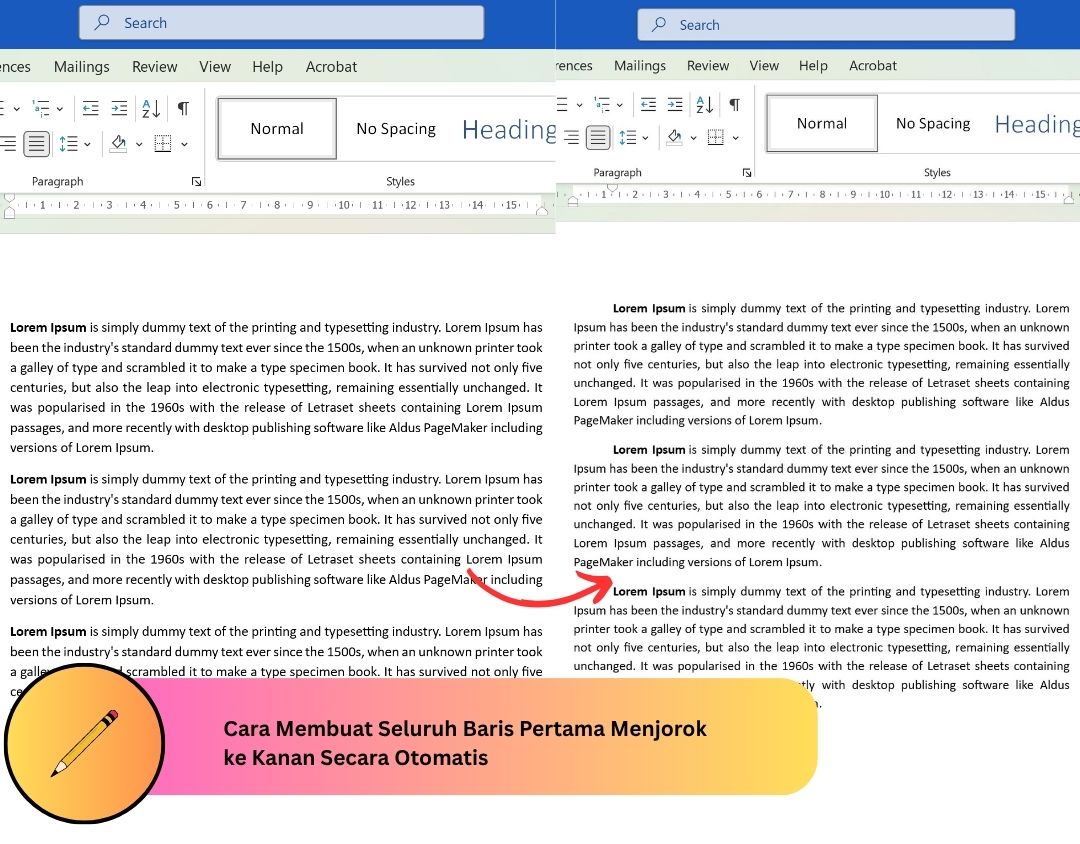Click inside the Search box
Screen dimensions: 1080x844
click(281, 22)
